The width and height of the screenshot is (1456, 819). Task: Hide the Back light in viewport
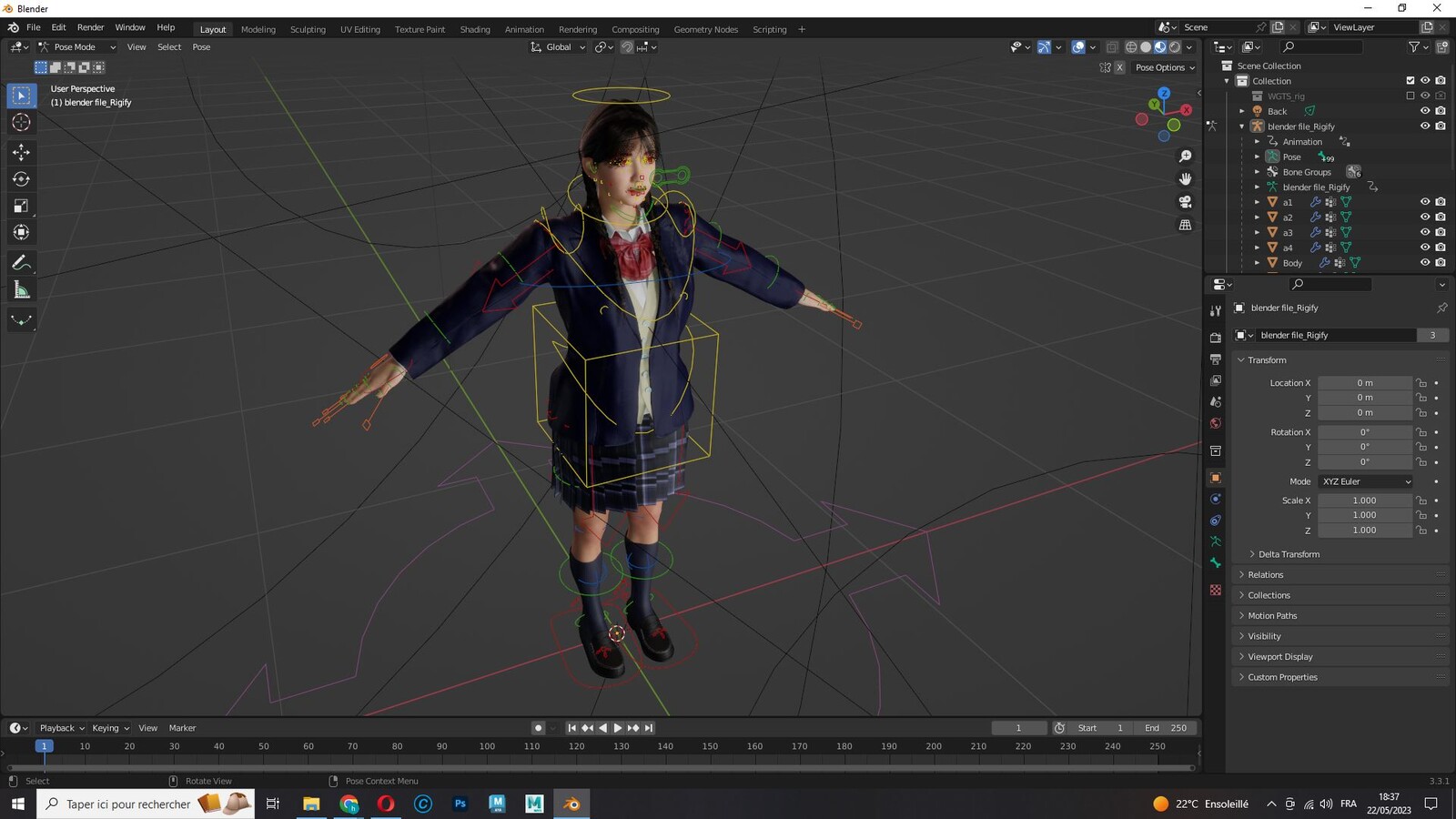point(1425,111)
